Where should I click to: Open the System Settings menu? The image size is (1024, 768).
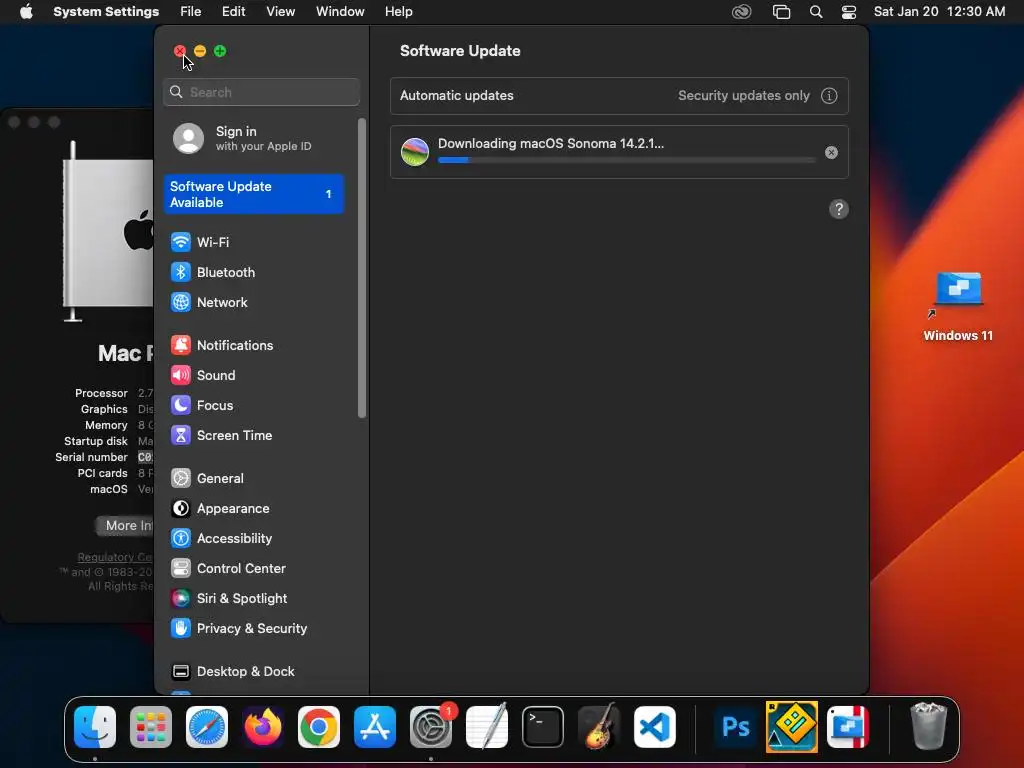[x=106, y=12]
